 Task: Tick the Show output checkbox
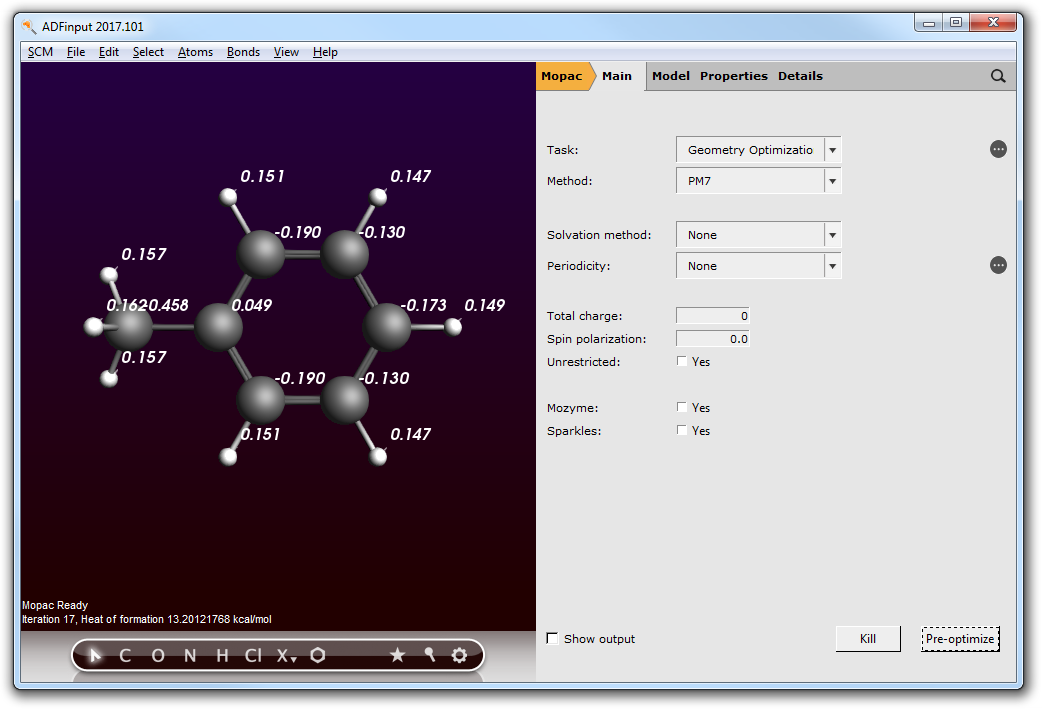[552, 638]
